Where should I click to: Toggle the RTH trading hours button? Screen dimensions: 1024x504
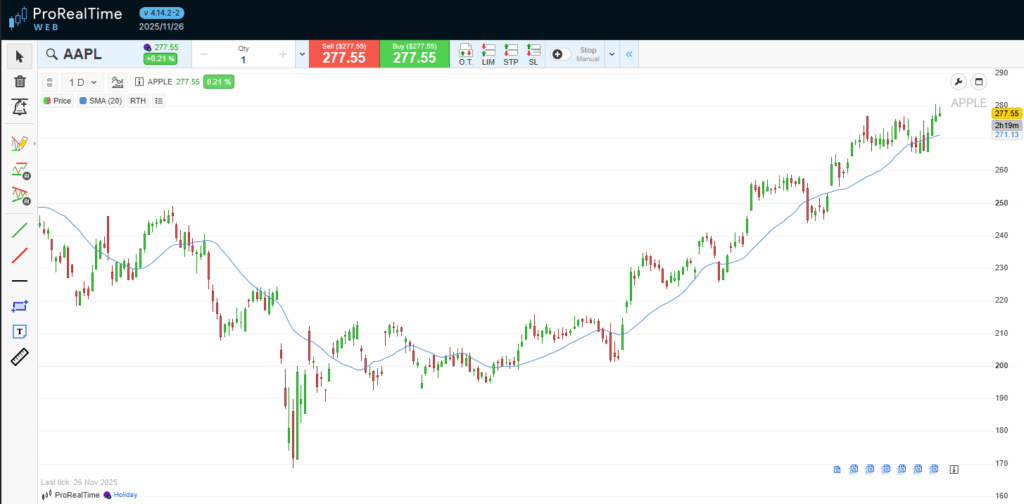click(138, 101)
